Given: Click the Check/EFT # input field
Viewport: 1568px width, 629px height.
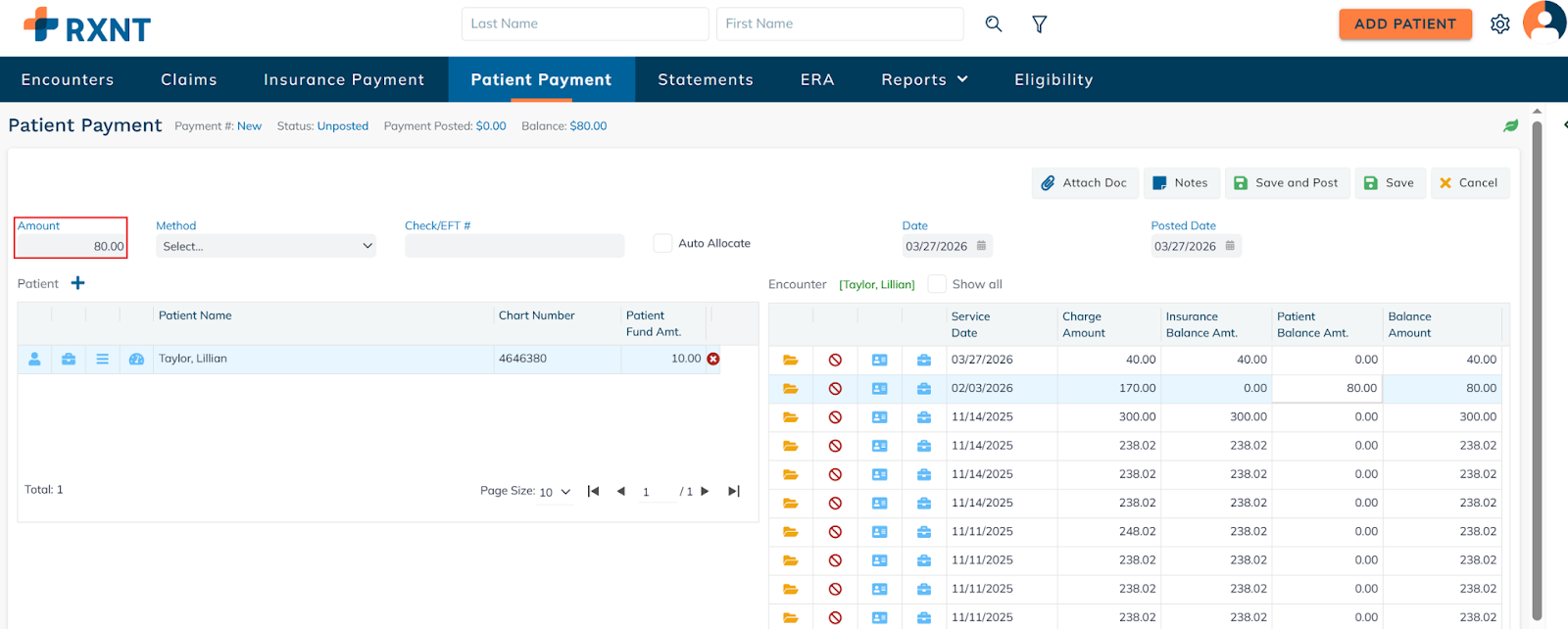Looking at the screenshot, I should tap(514, 246).
